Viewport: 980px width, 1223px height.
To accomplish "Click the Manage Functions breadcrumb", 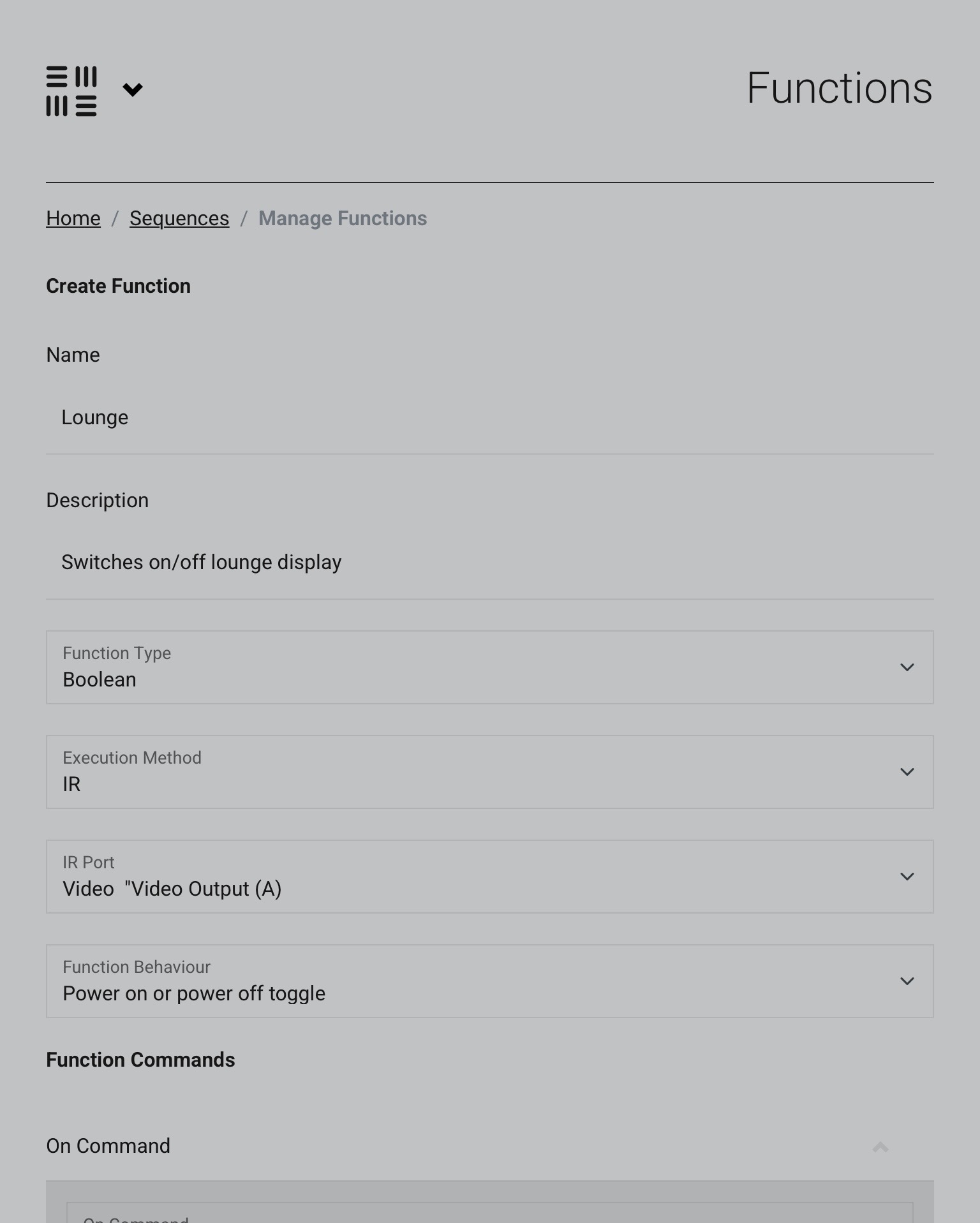I will [343, 218].
